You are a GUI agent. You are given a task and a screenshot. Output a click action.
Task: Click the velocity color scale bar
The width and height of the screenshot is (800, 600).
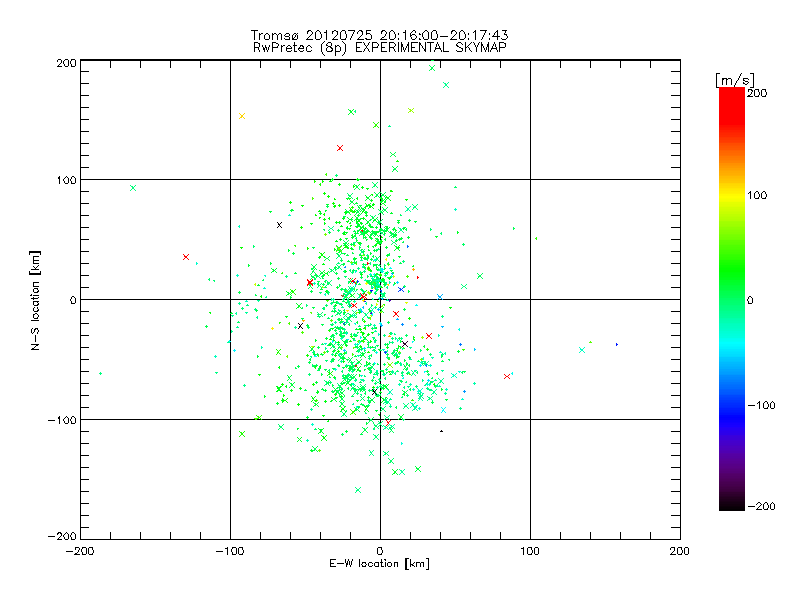click(732, 299)
